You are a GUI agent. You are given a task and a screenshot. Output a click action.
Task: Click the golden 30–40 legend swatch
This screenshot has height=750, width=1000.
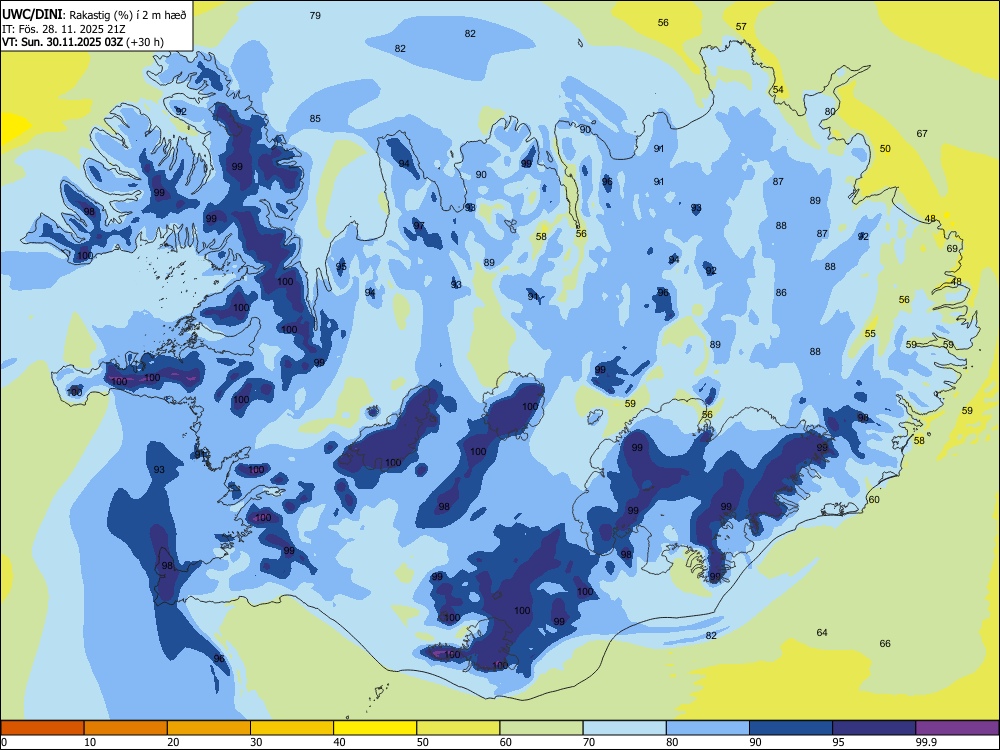pos(292,728)
